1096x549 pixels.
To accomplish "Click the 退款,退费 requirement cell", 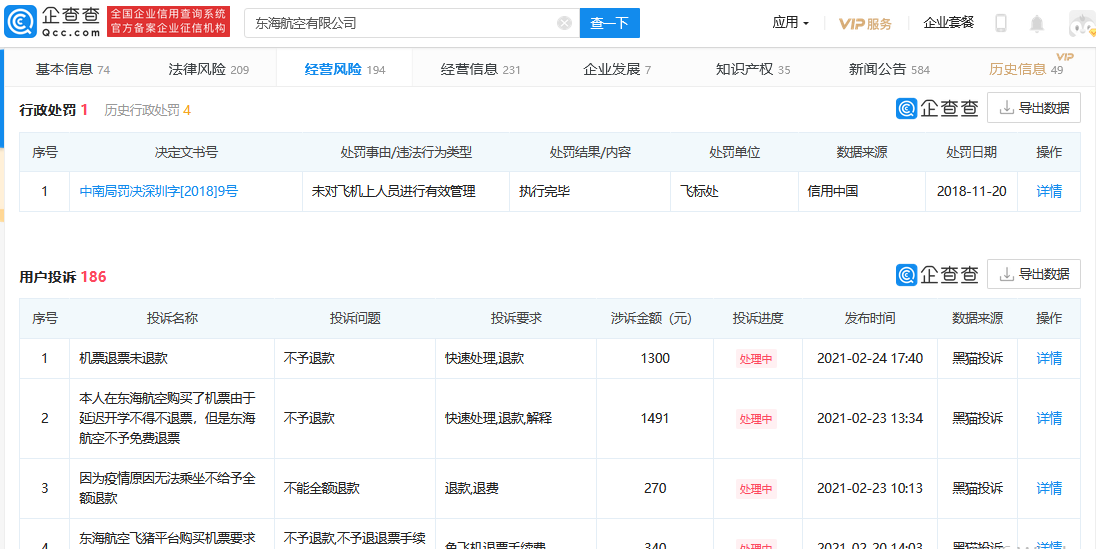I will [516, 488].
